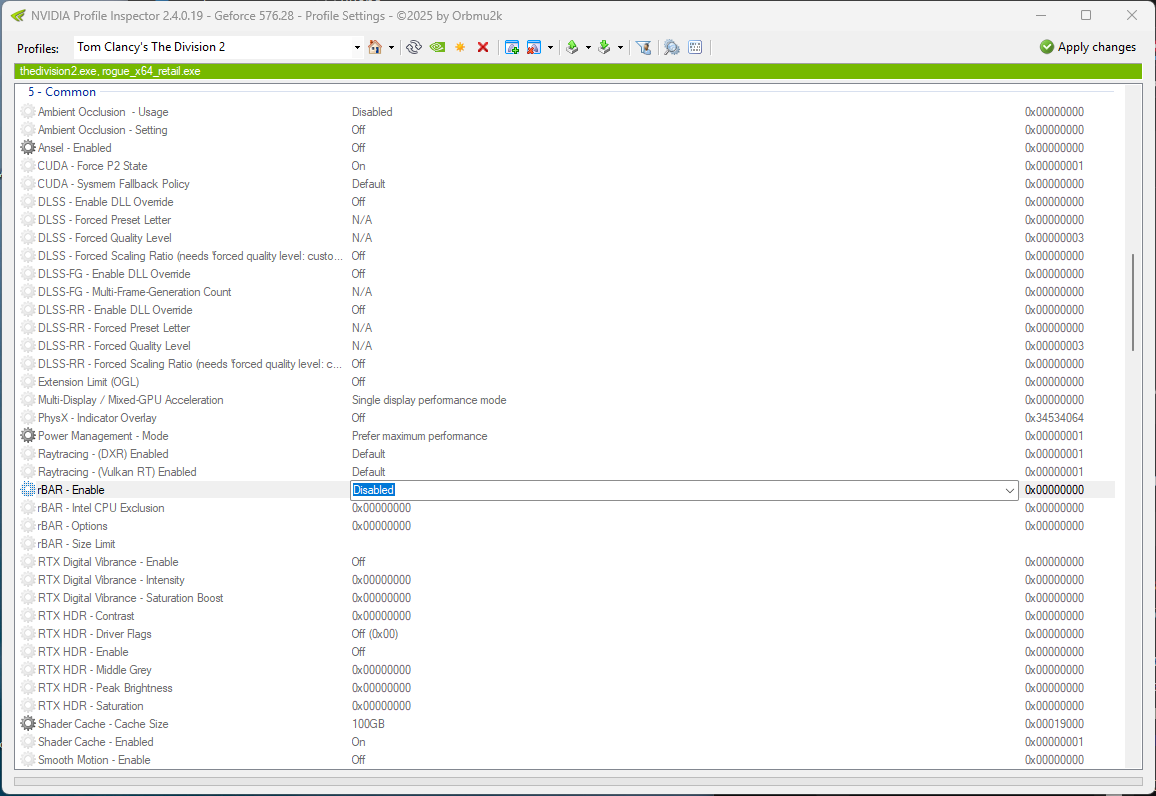This screenshot has height=796, width=1156.
Task: Click the home icon for global profile
Action: click(x=375, y=47)
